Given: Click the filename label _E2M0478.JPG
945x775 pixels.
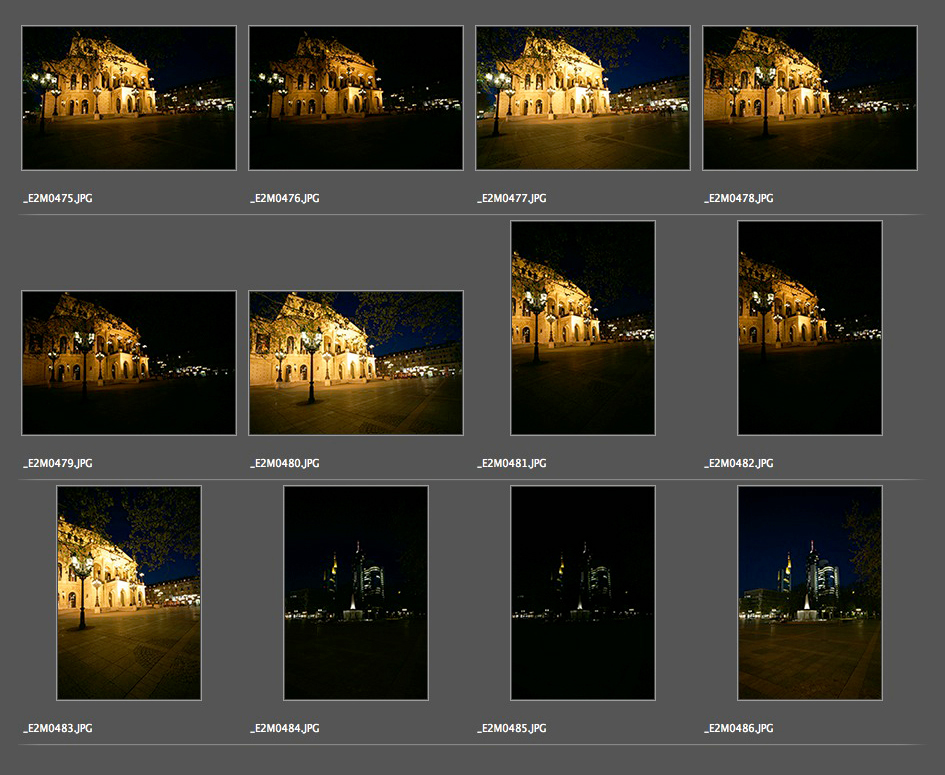Looking at the screenshot, I should pyautogui.click(x=739, y=199).
